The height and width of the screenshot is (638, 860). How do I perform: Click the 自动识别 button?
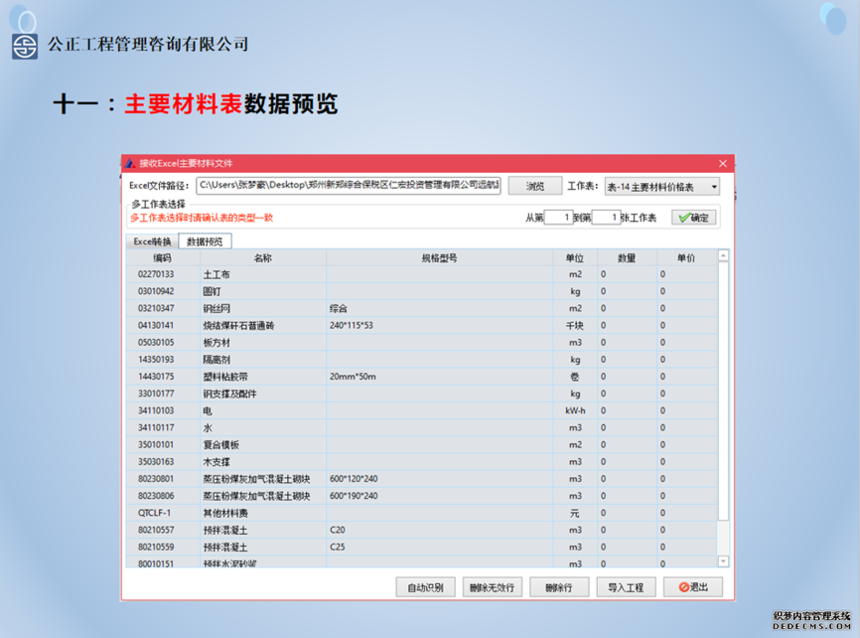tap(426, 587)
